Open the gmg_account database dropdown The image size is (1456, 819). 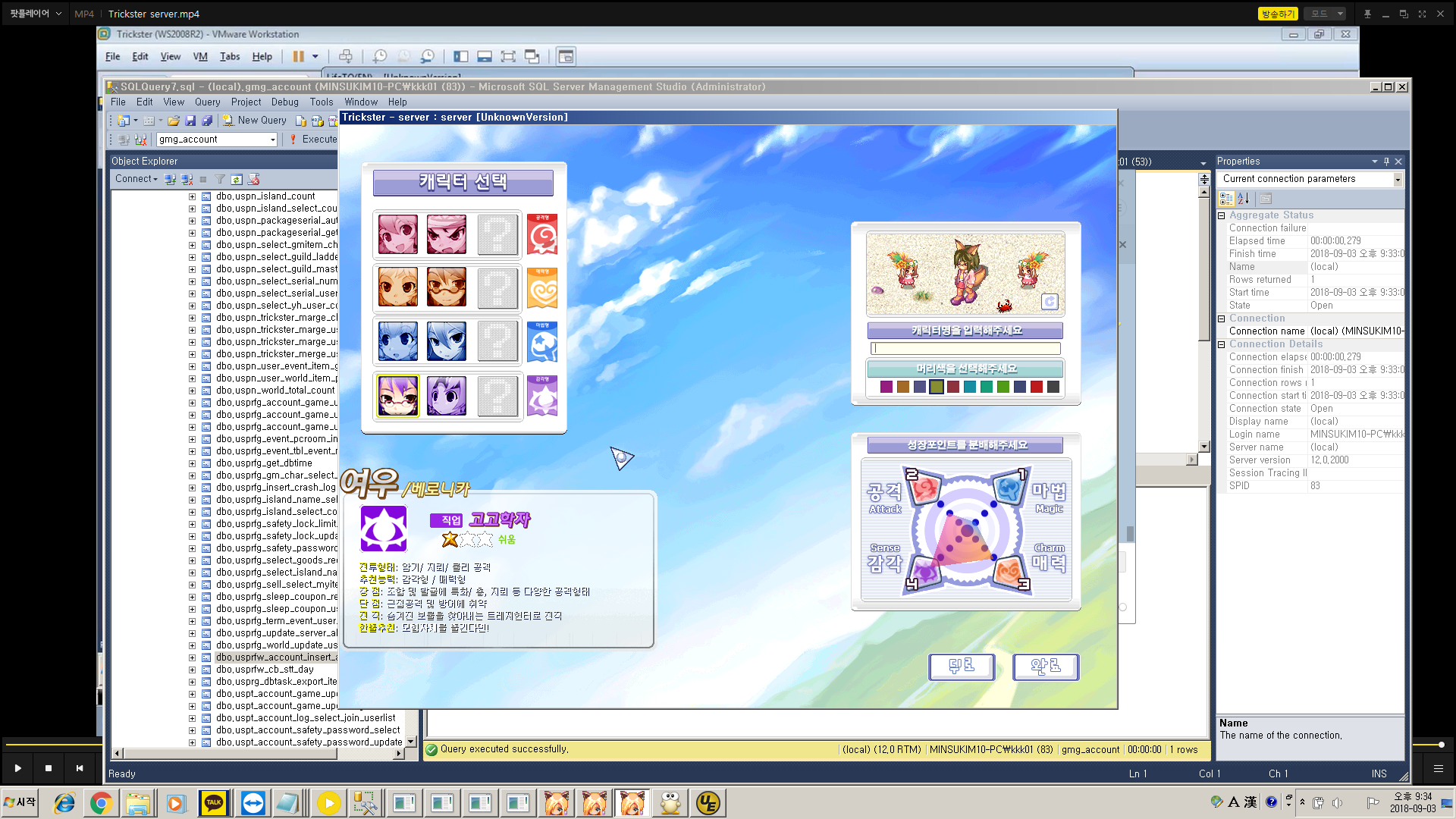tap(272, 140)
